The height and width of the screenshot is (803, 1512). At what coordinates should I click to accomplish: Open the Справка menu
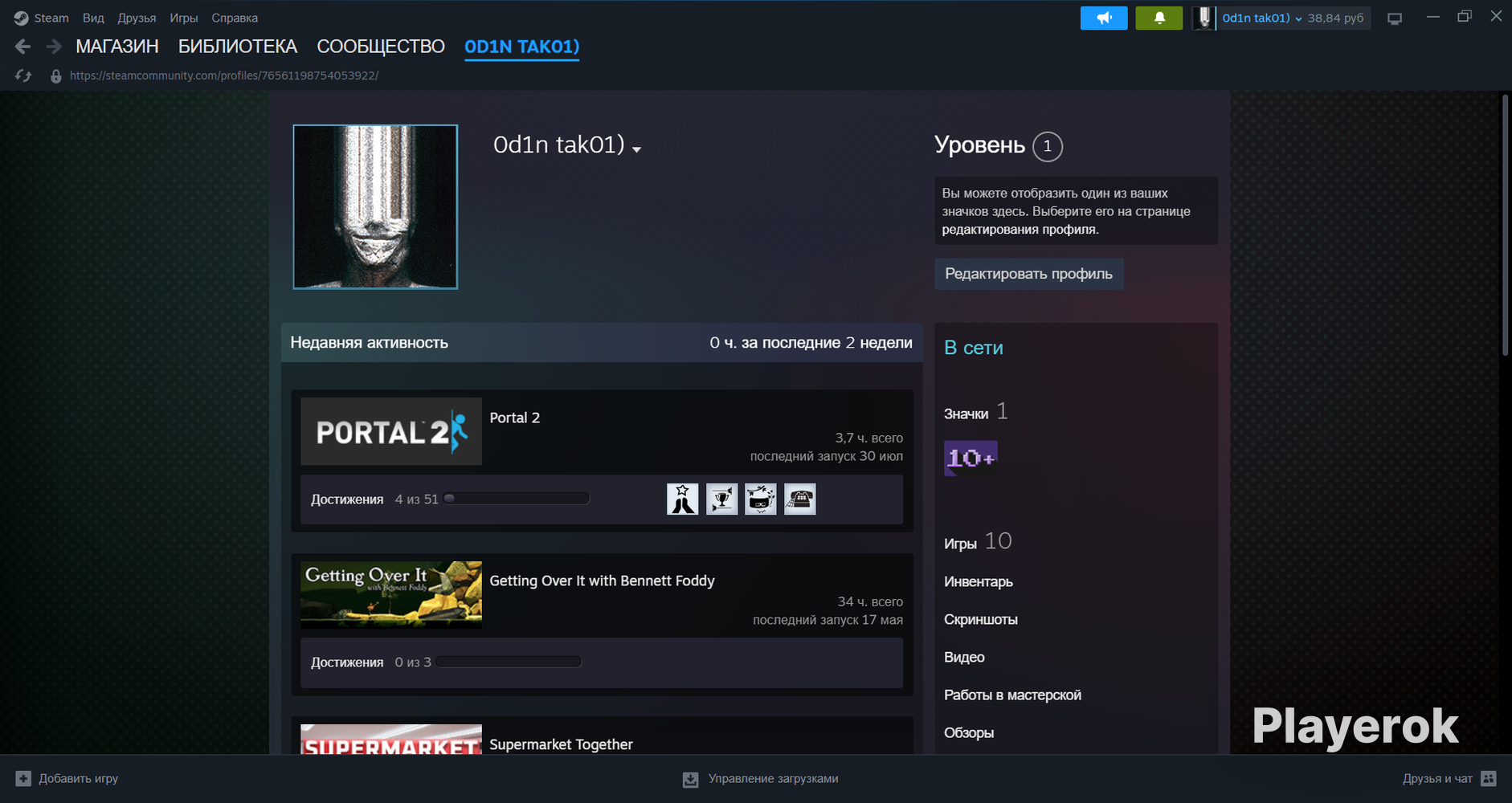click(x=235, y=18)
